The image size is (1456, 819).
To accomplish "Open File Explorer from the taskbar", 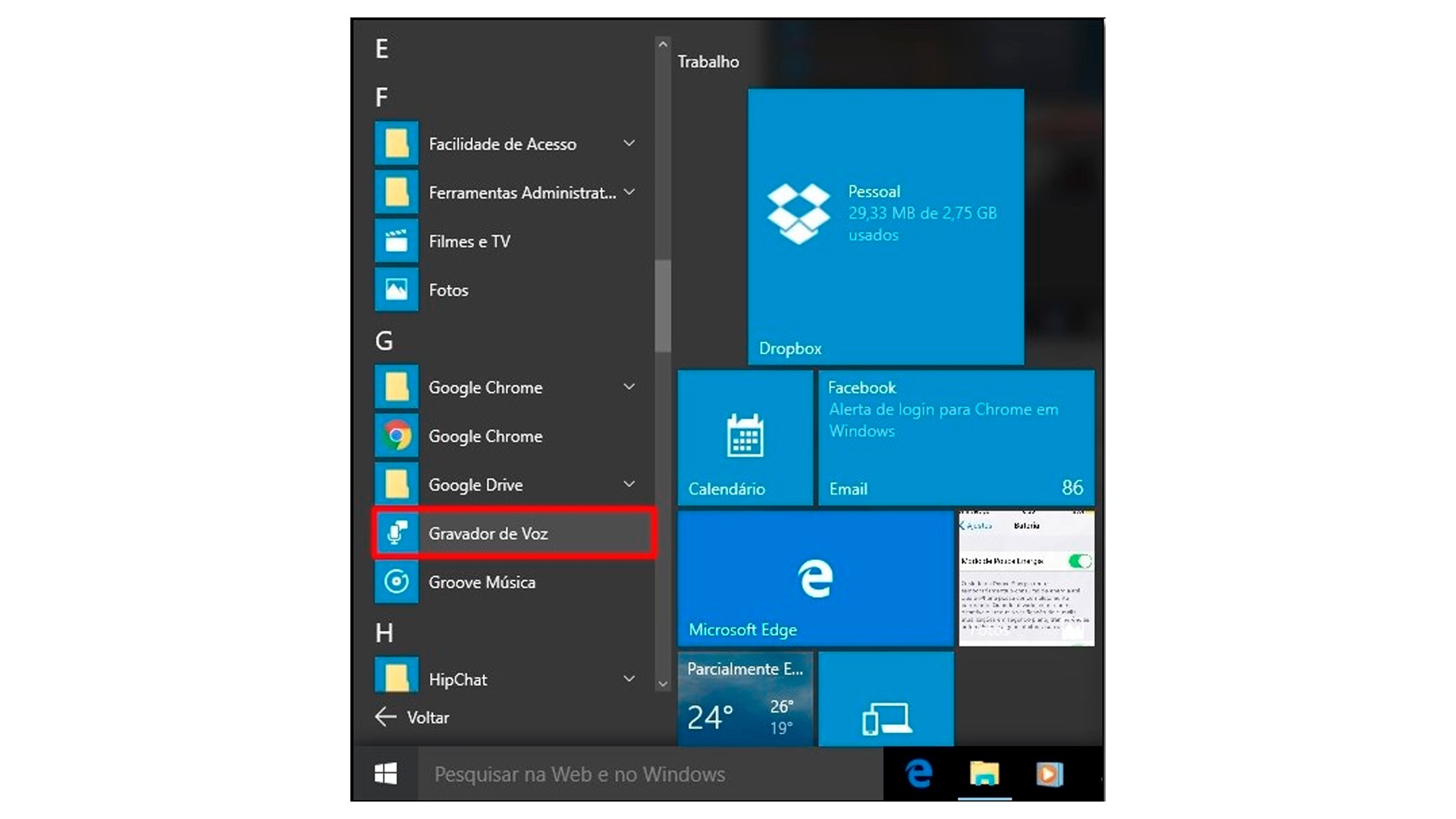I will click(984, 773).
